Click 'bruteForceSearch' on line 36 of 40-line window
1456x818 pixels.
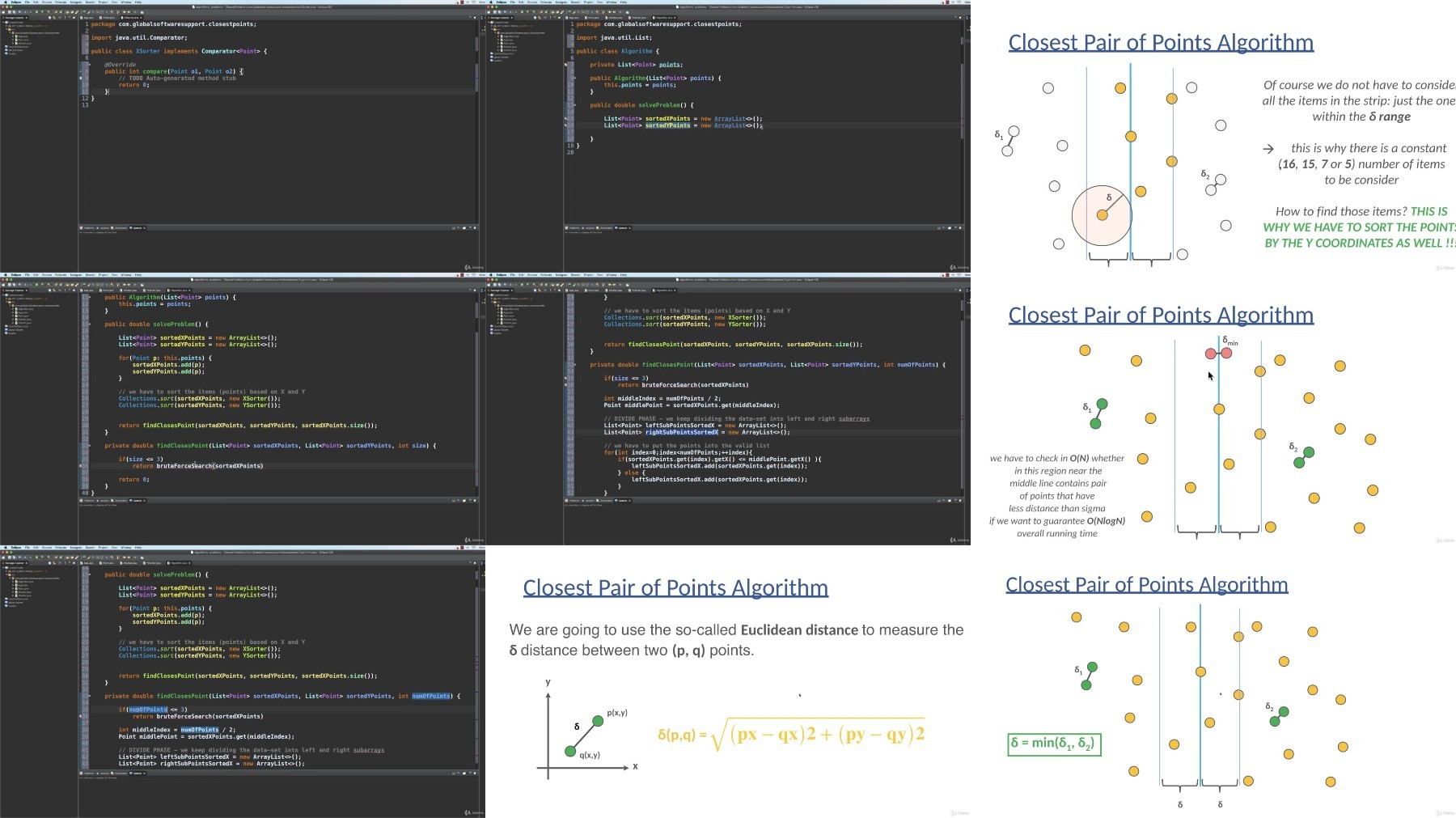[184, 466]
